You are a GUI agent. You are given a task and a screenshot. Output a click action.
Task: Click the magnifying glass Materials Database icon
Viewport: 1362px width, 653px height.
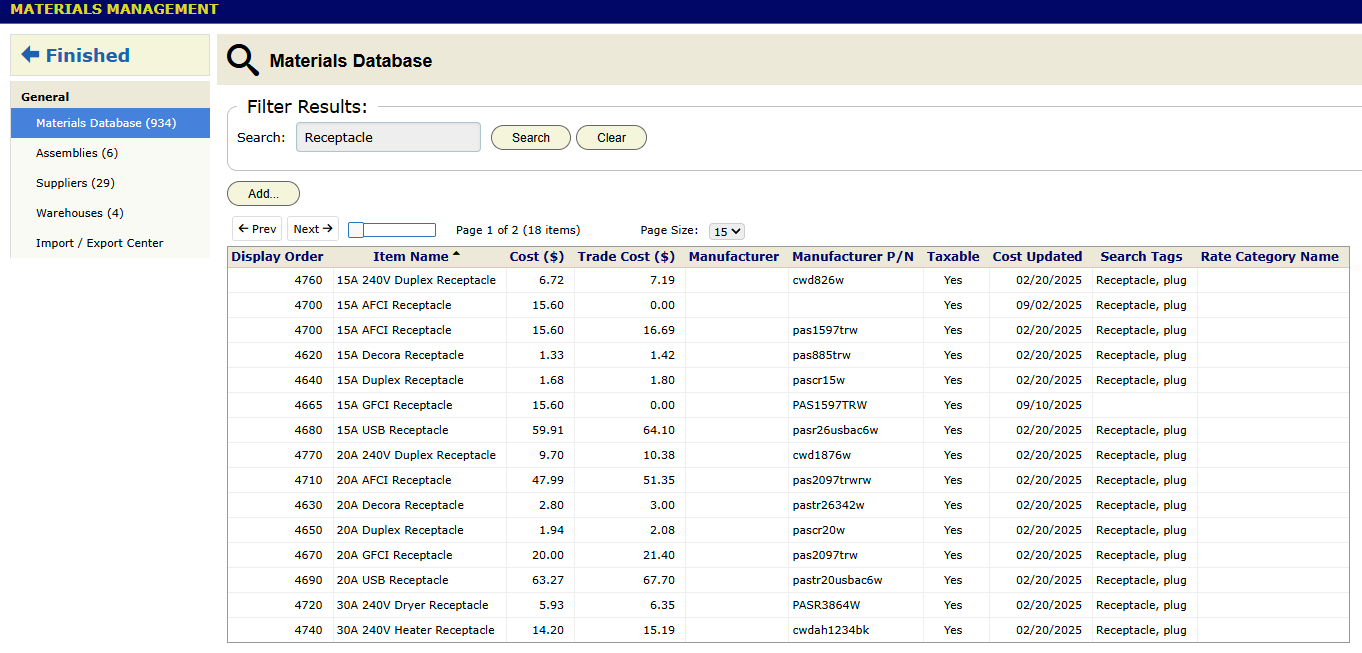tap(243, 60)
